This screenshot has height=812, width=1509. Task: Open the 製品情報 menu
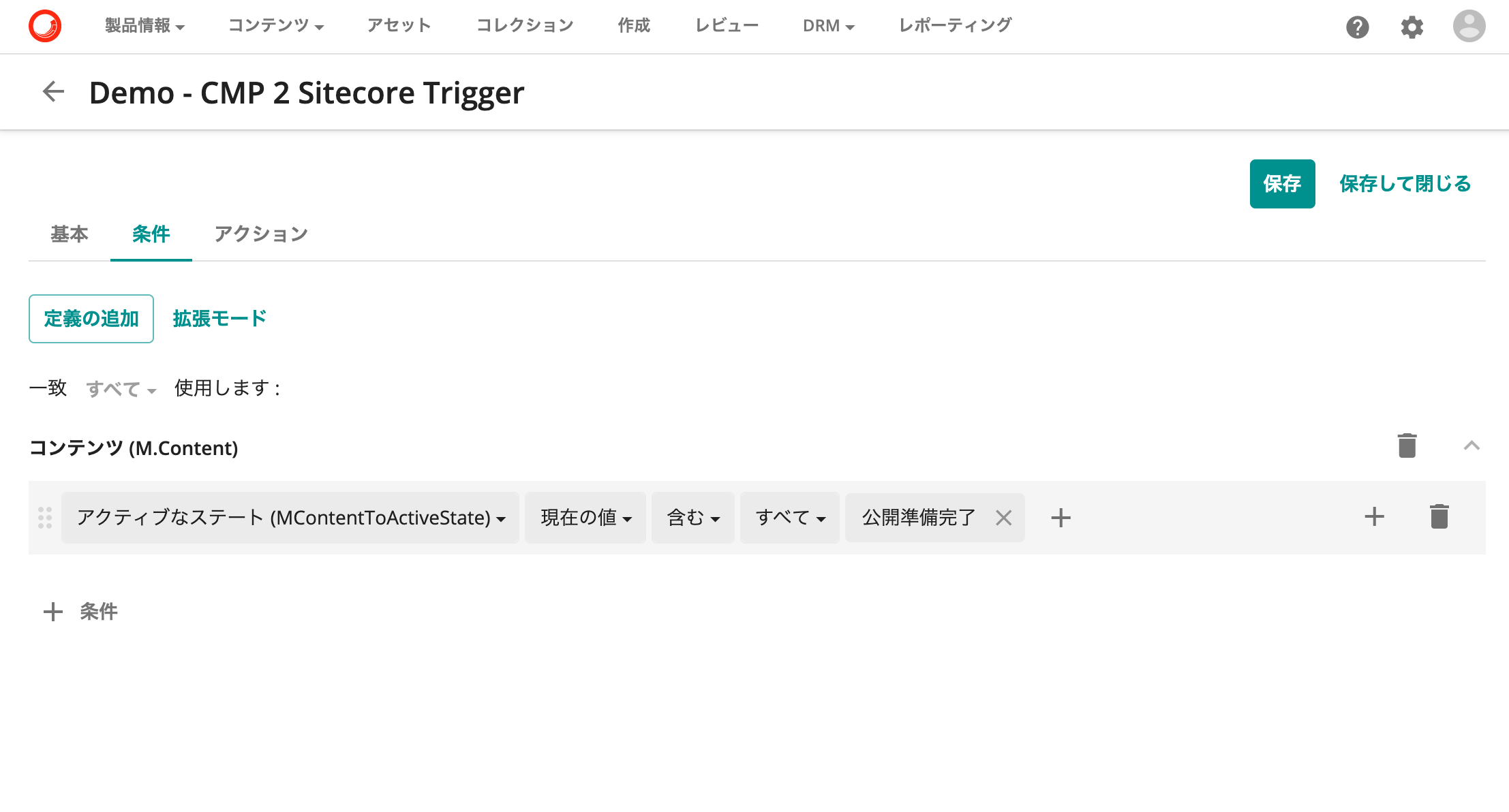[144, 26]
